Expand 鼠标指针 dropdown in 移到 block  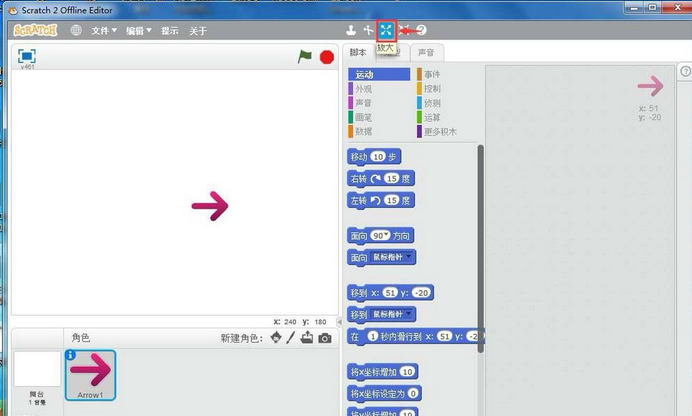pyautogui.click(x=410, y=314)
